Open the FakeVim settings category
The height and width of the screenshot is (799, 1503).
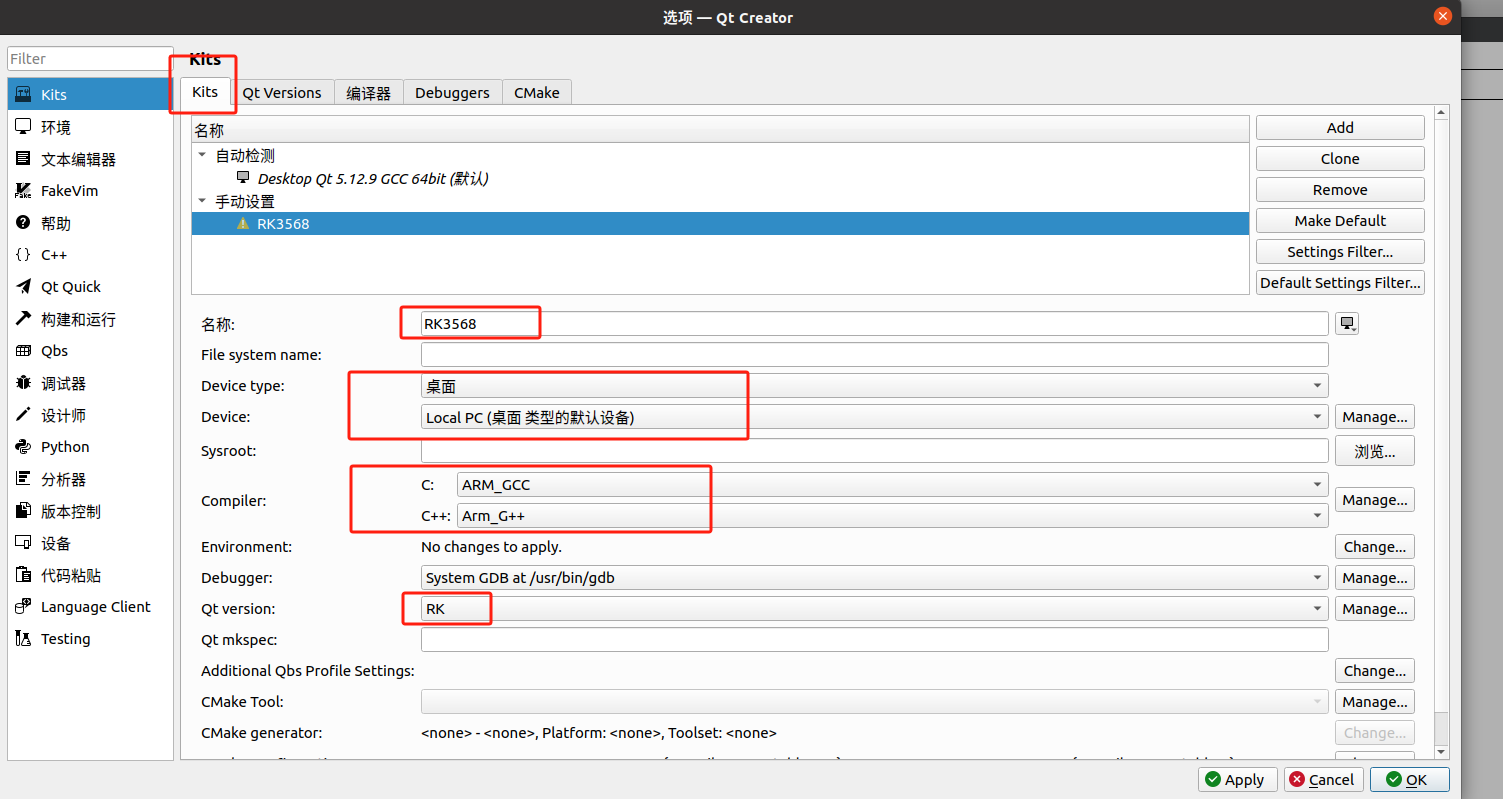[69, 191]
